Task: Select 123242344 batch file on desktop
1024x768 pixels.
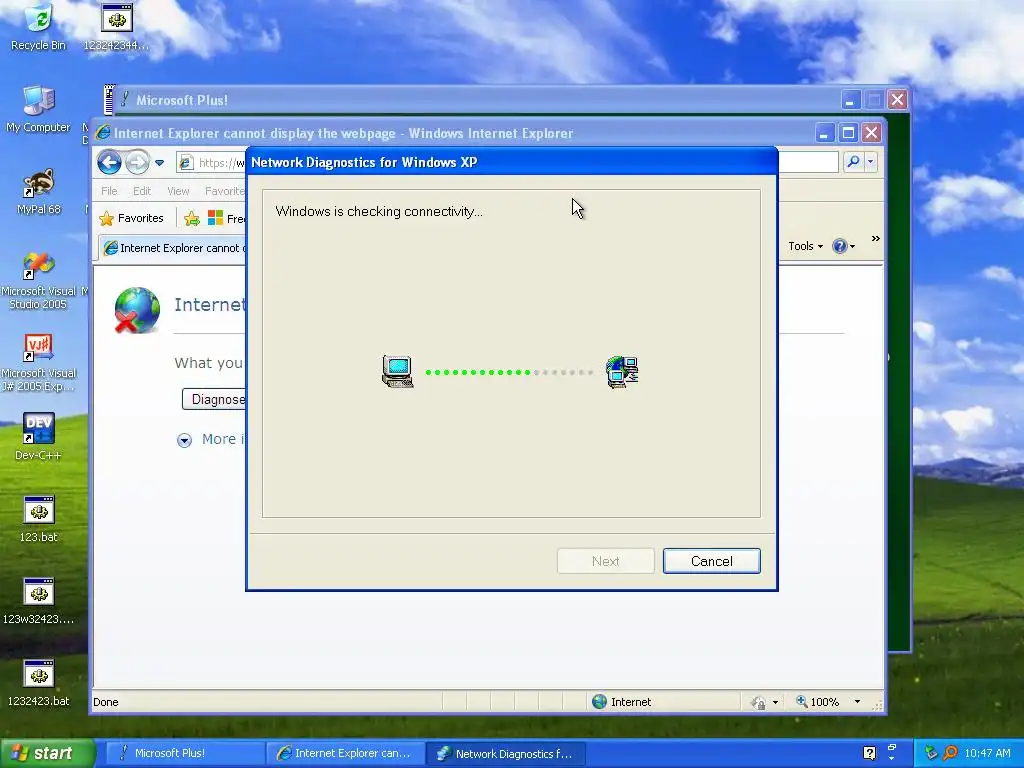Action: coord(116,27)
